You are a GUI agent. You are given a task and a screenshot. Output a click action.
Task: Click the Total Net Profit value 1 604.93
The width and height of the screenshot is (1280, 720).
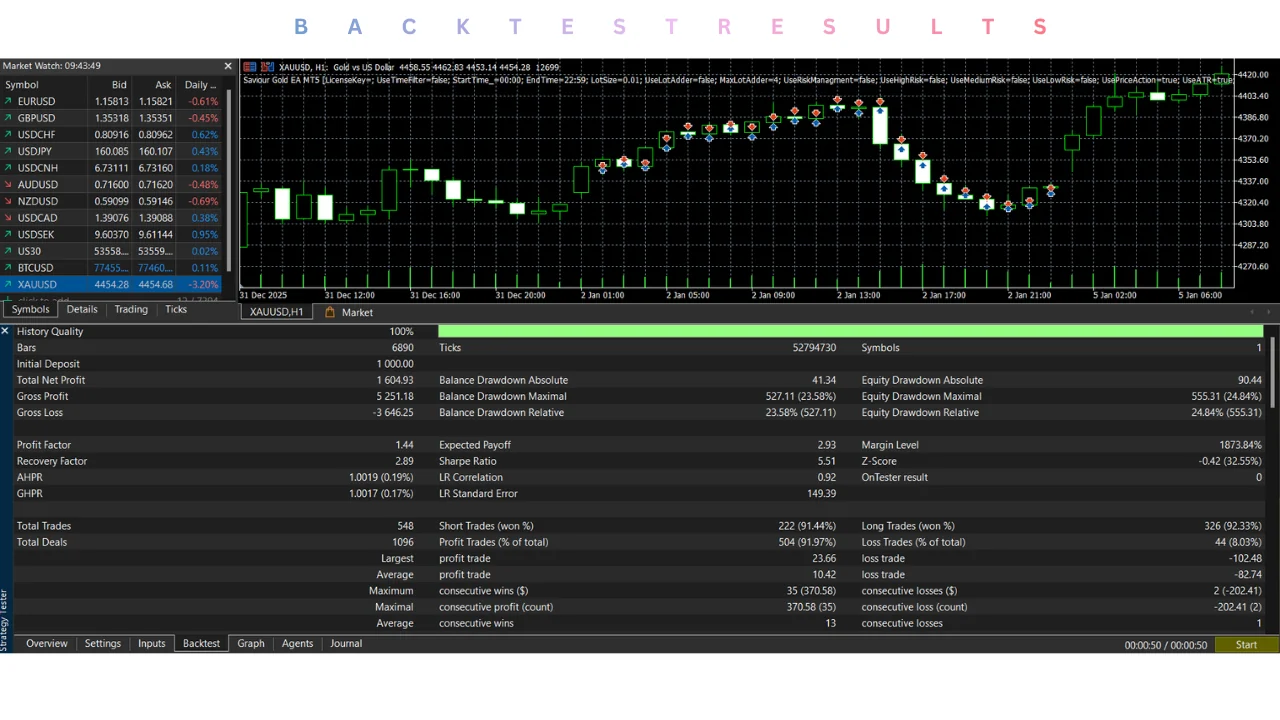point(395,380)
